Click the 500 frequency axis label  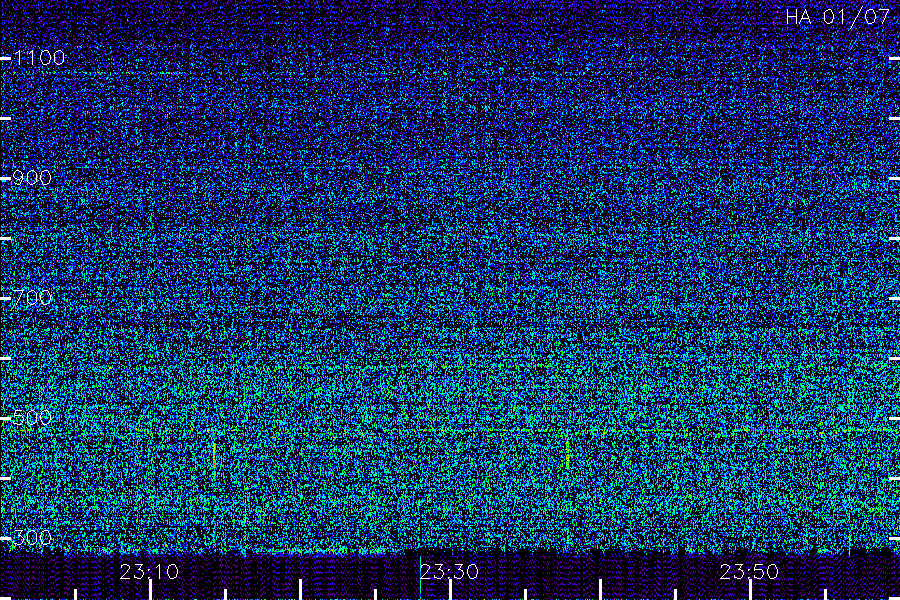tap(32, 417)
